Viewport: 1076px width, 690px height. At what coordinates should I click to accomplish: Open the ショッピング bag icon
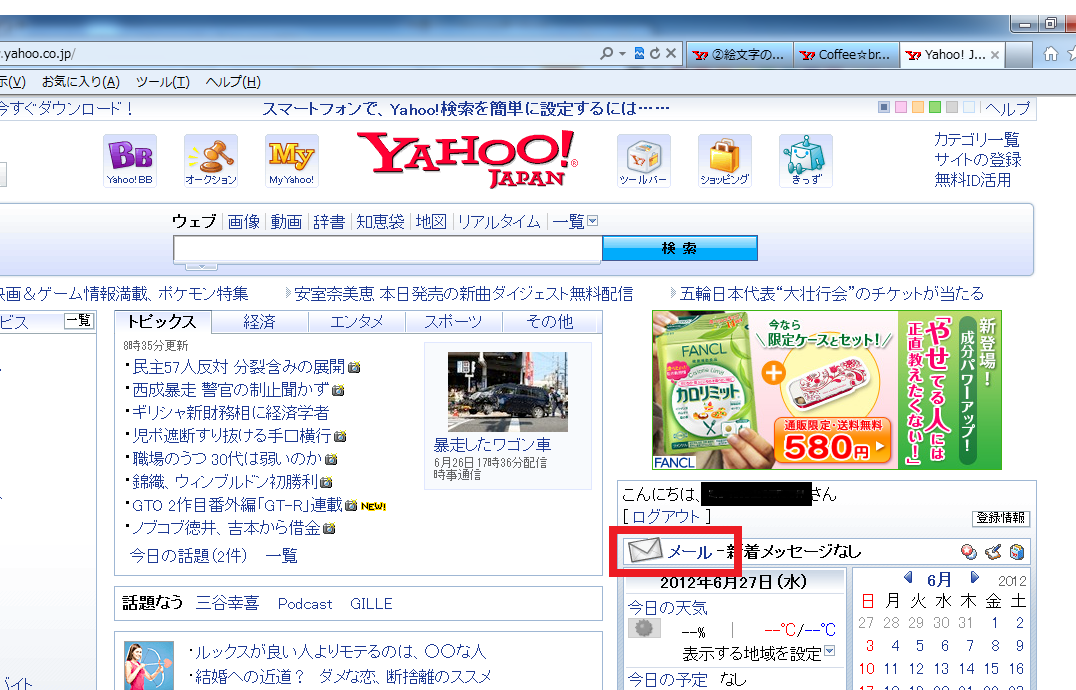(725, 160)
